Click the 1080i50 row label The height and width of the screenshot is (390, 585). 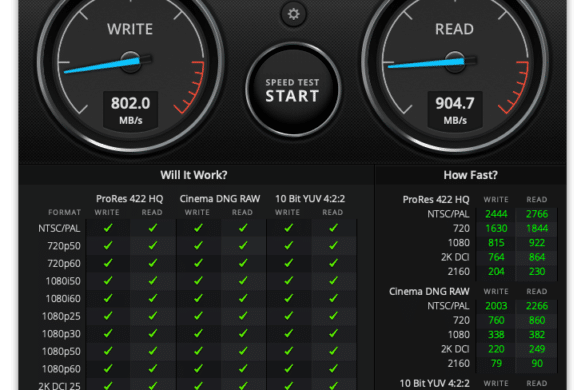click(x=63, y=281)
